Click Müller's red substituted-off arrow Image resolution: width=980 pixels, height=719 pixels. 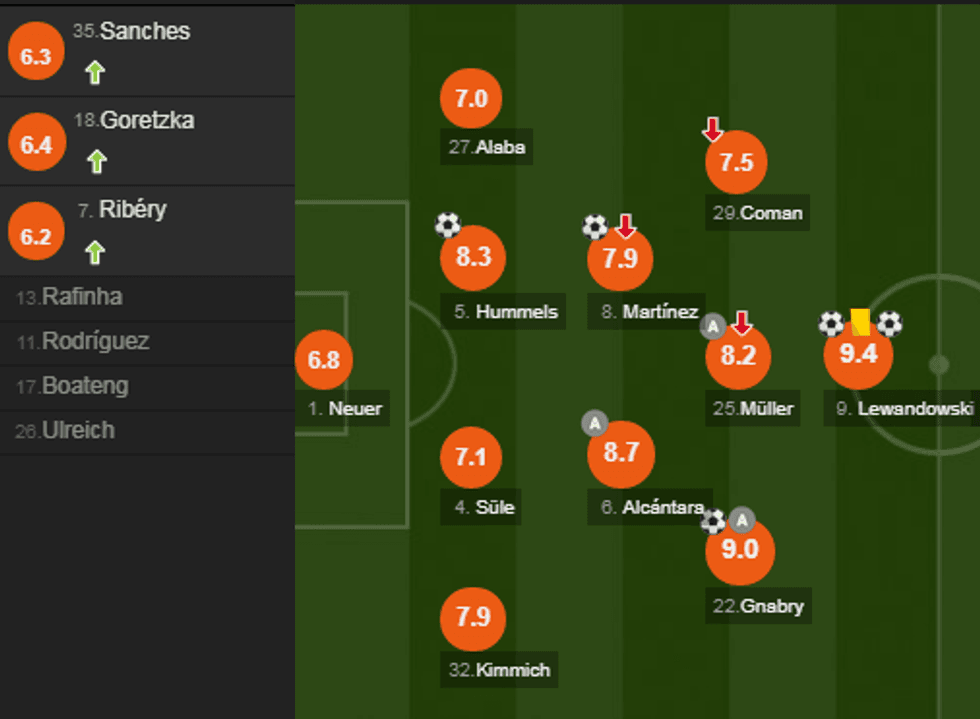coord(741,323)
